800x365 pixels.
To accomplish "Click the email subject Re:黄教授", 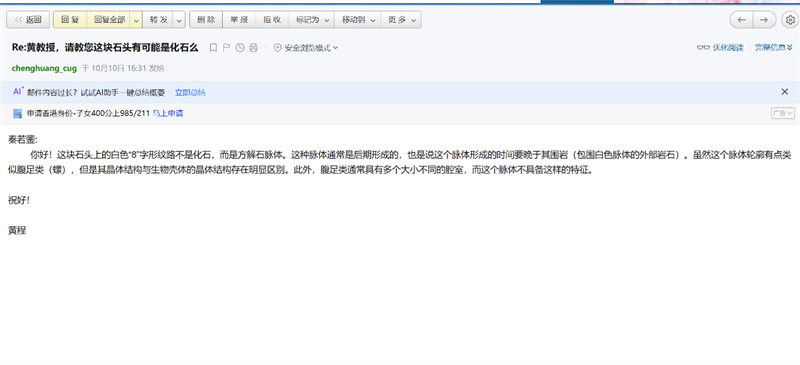I will pos(105,47).
